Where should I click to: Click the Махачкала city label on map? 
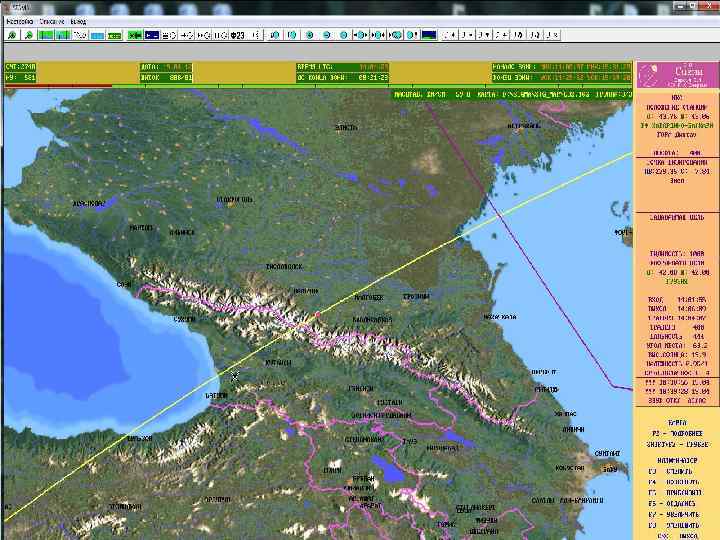click(x=500, y=317)
